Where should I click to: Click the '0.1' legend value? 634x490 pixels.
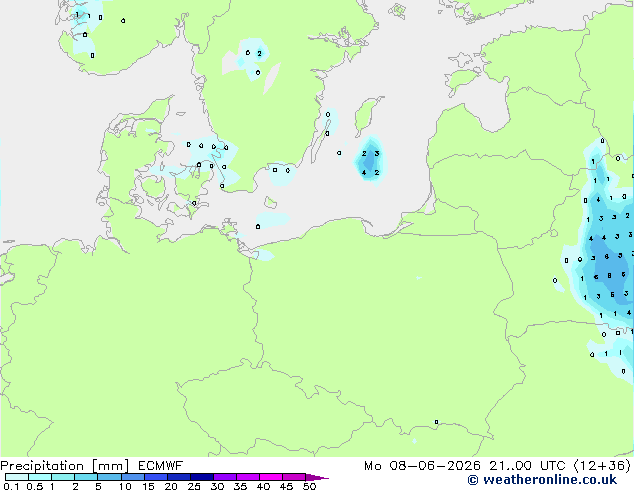pos(11,486)
